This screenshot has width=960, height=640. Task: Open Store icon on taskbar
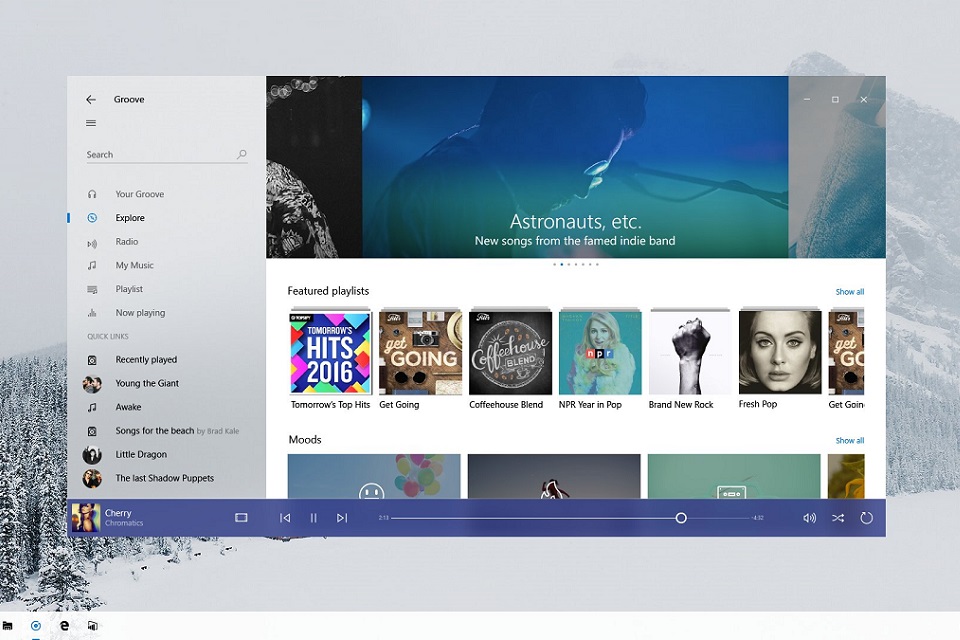(92, 626)
